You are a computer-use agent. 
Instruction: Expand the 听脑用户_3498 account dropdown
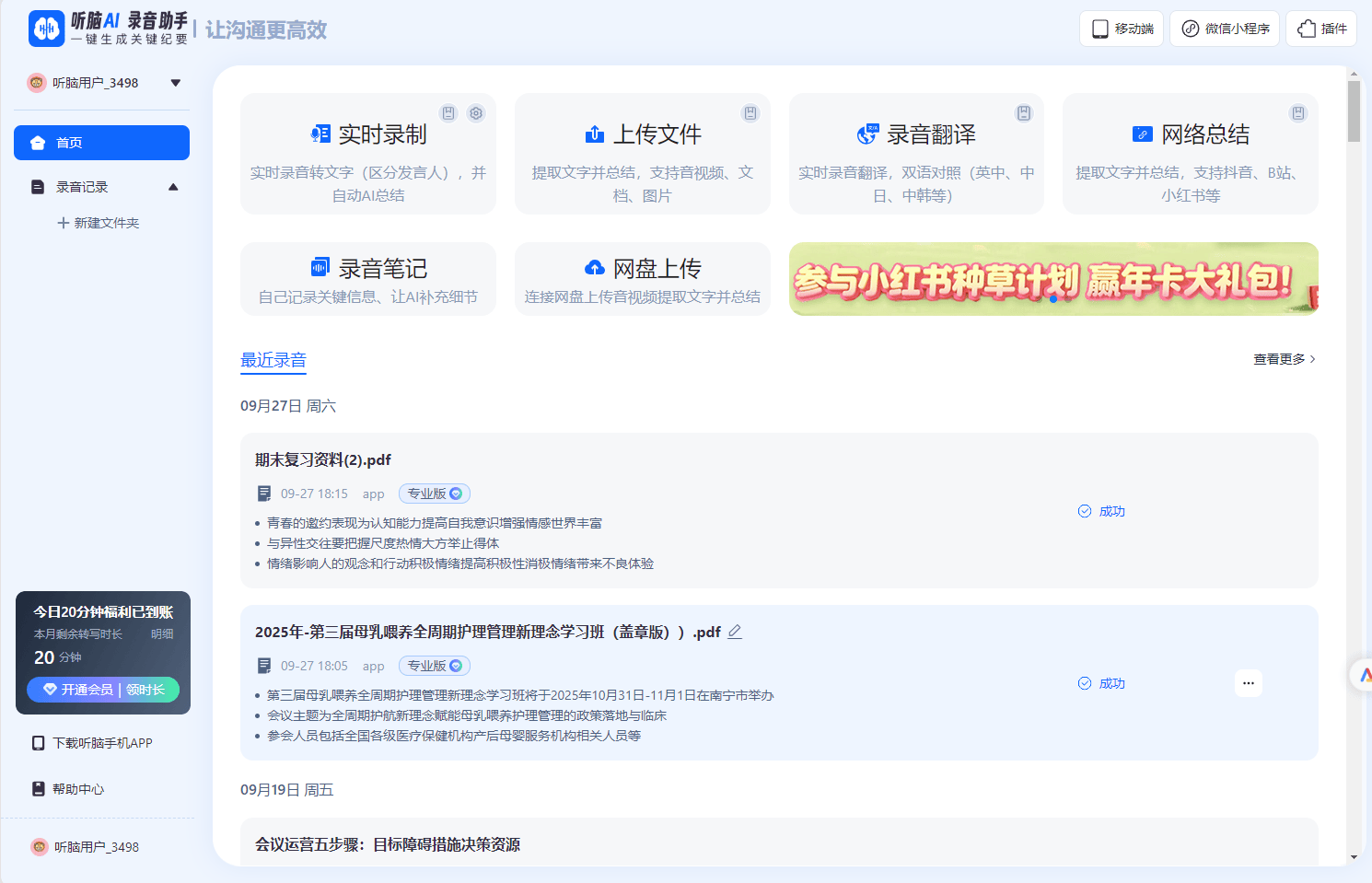[175, 83]
